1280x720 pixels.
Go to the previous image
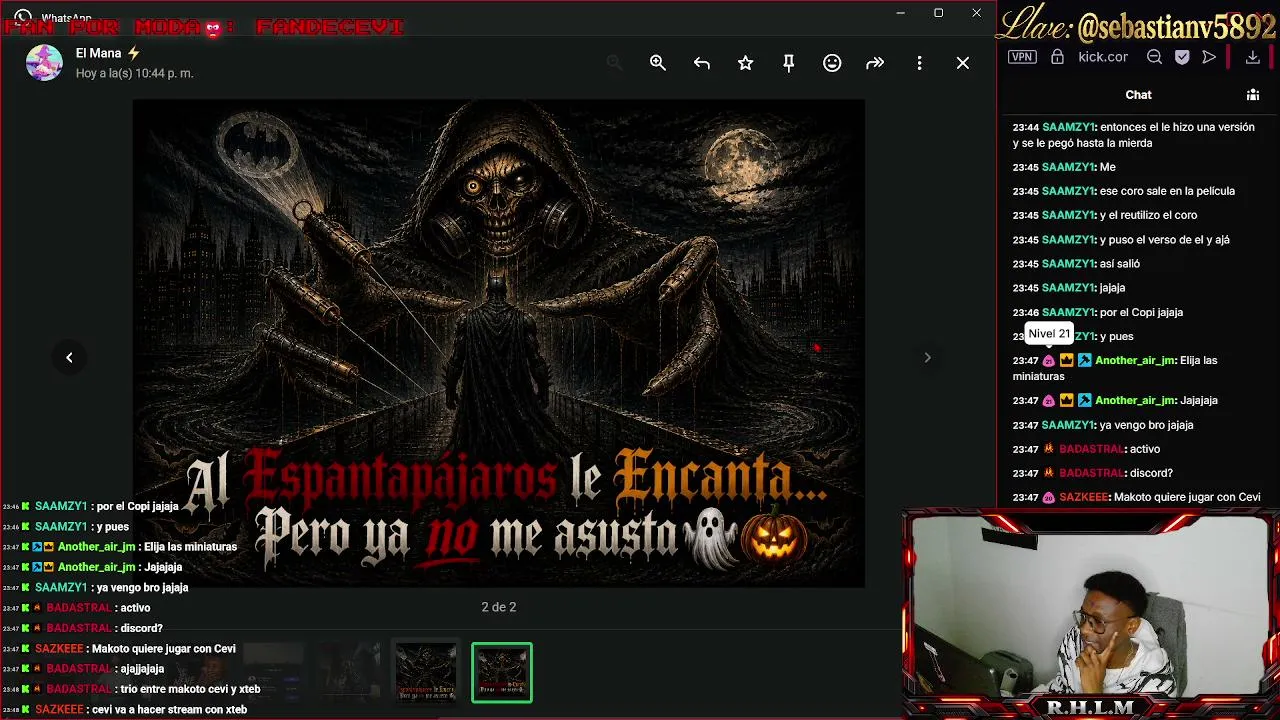69,357
